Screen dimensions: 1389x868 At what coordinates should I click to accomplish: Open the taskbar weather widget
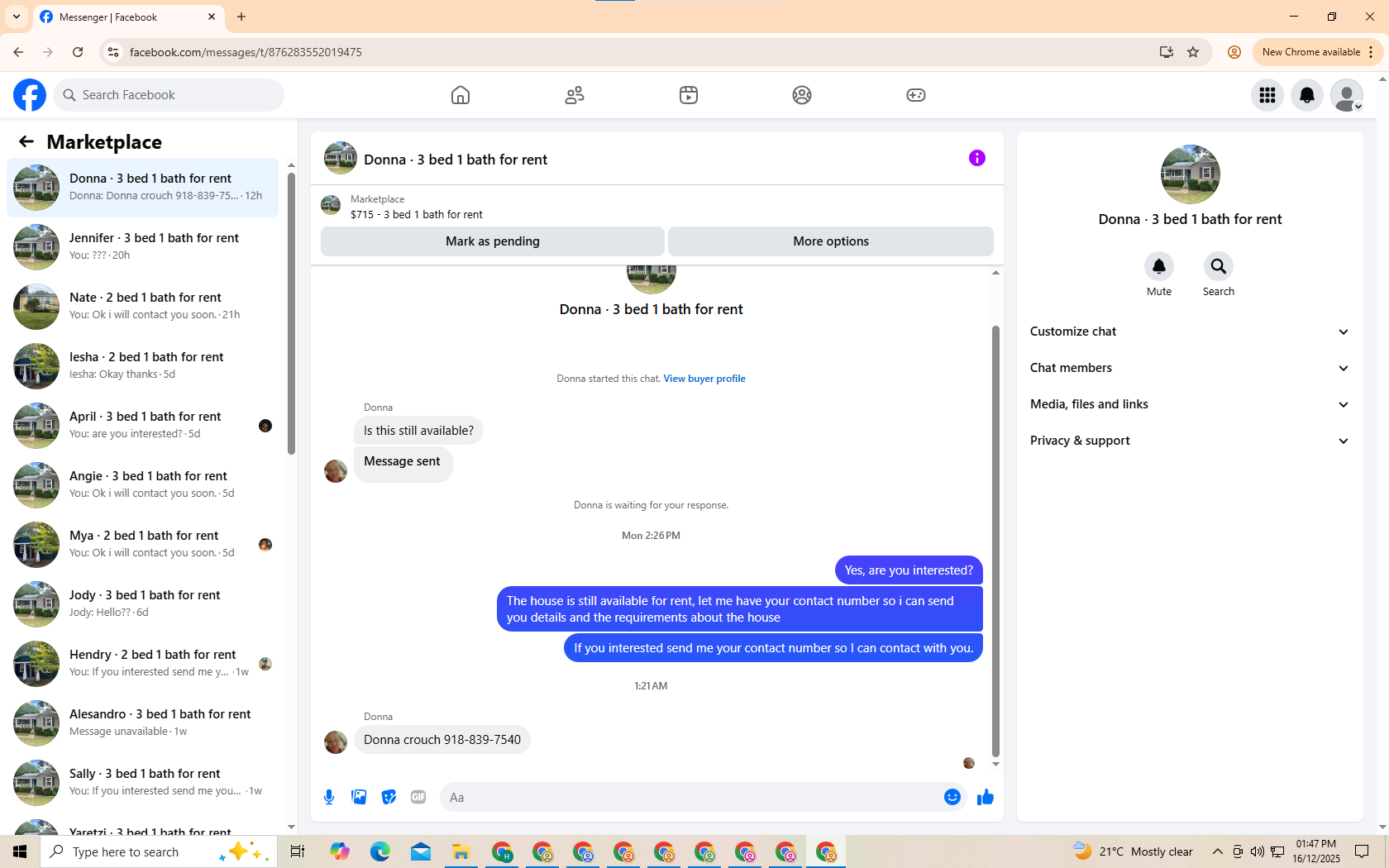click(x=1133, y=851)
